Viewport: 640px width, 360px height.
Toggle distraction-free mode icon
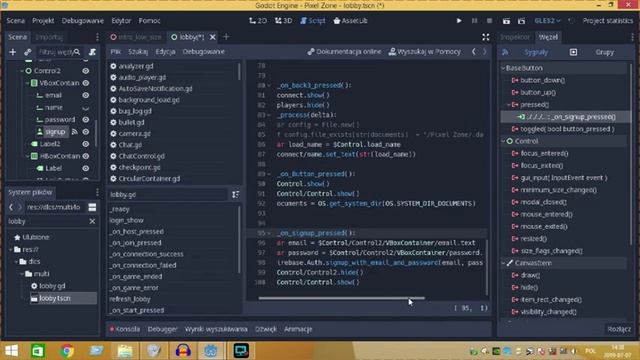coord(485,37)
